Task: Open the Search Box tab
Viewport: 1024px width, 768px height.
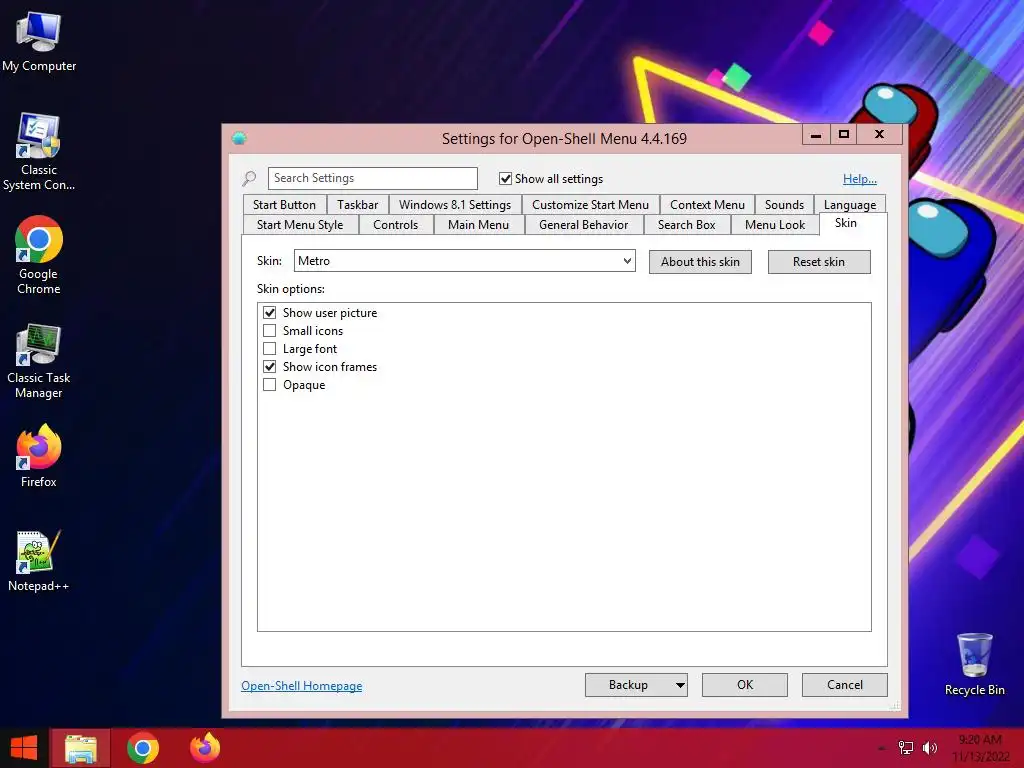Action: (x=686, y=225)
